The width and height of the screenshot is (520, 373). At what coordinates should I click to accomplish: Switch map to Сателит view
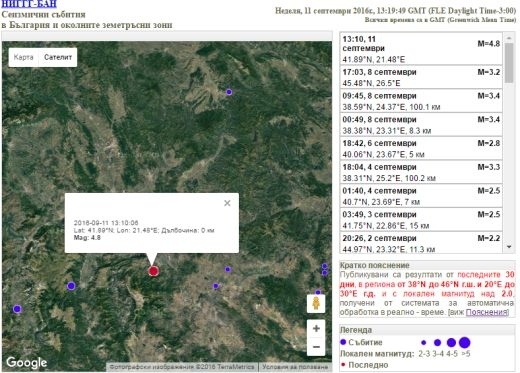pos(58,57)
